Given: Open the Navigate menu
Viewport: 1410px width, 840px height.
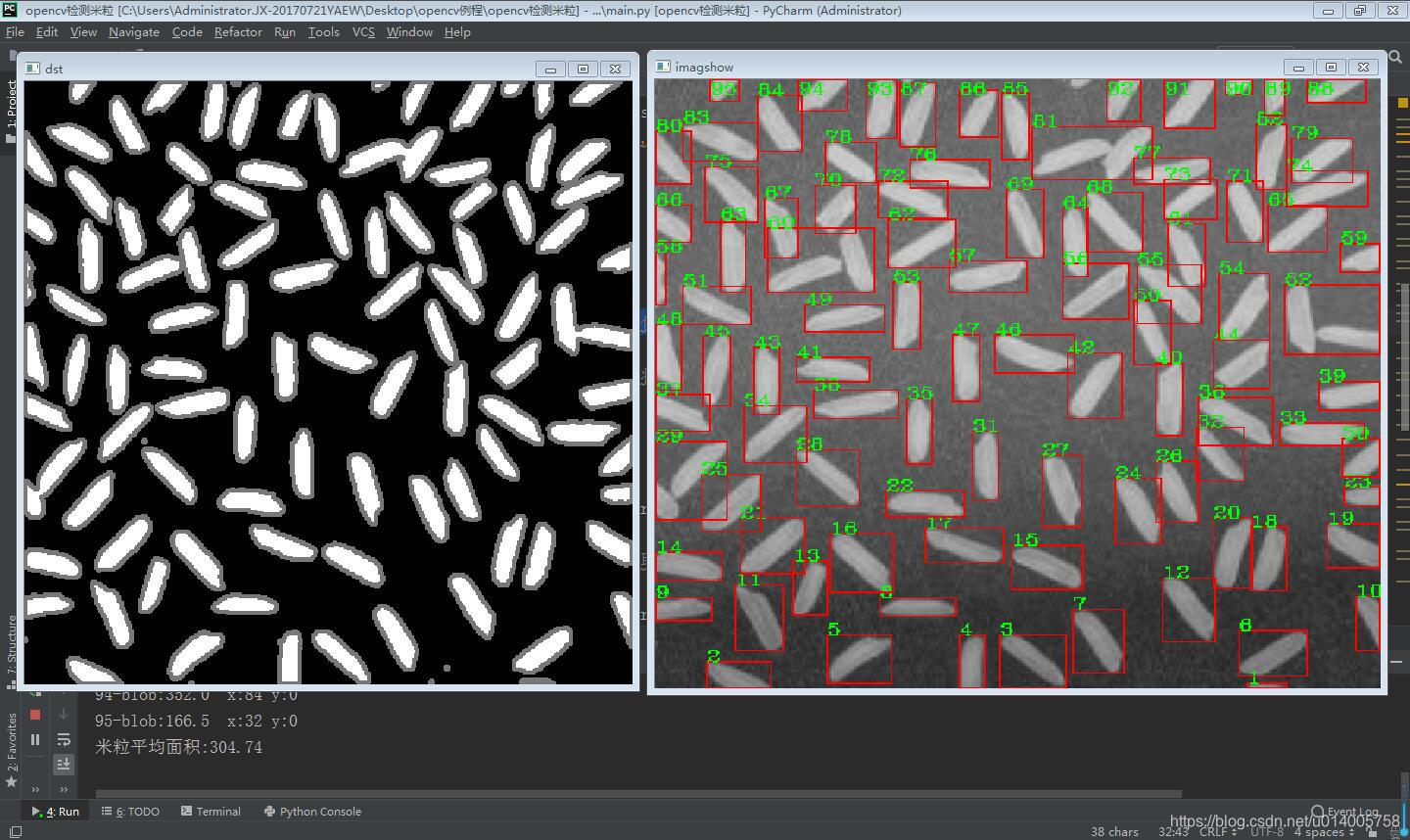Looking at the screenshot, I should [x=134, y=32].
